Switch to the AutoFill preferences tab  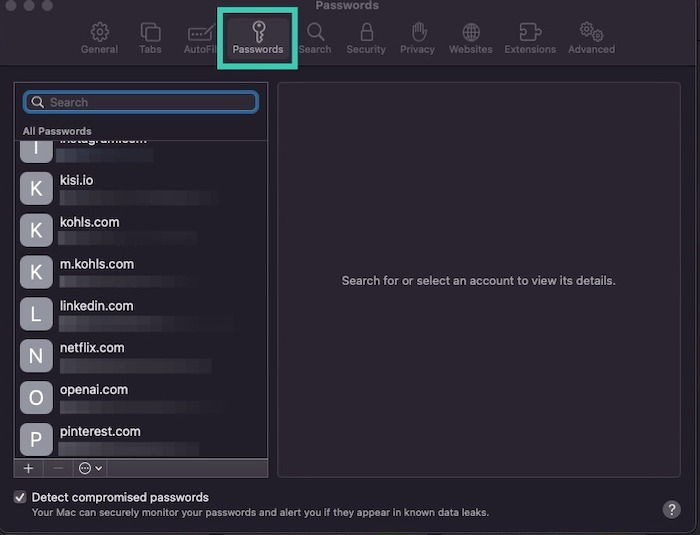[x=201, y=38]
